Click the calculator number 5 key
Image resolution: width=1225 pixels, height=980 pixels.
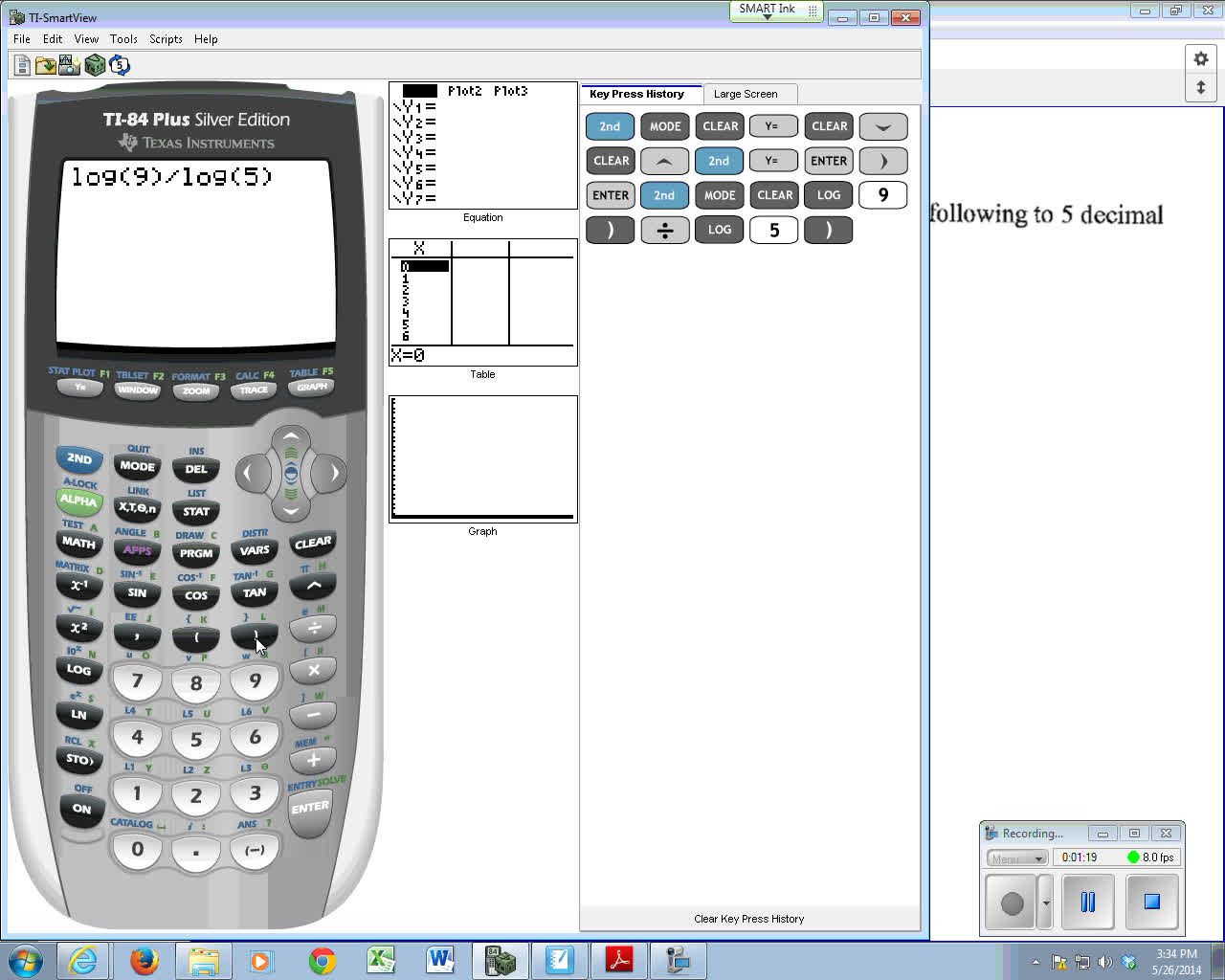pos(196,740)
